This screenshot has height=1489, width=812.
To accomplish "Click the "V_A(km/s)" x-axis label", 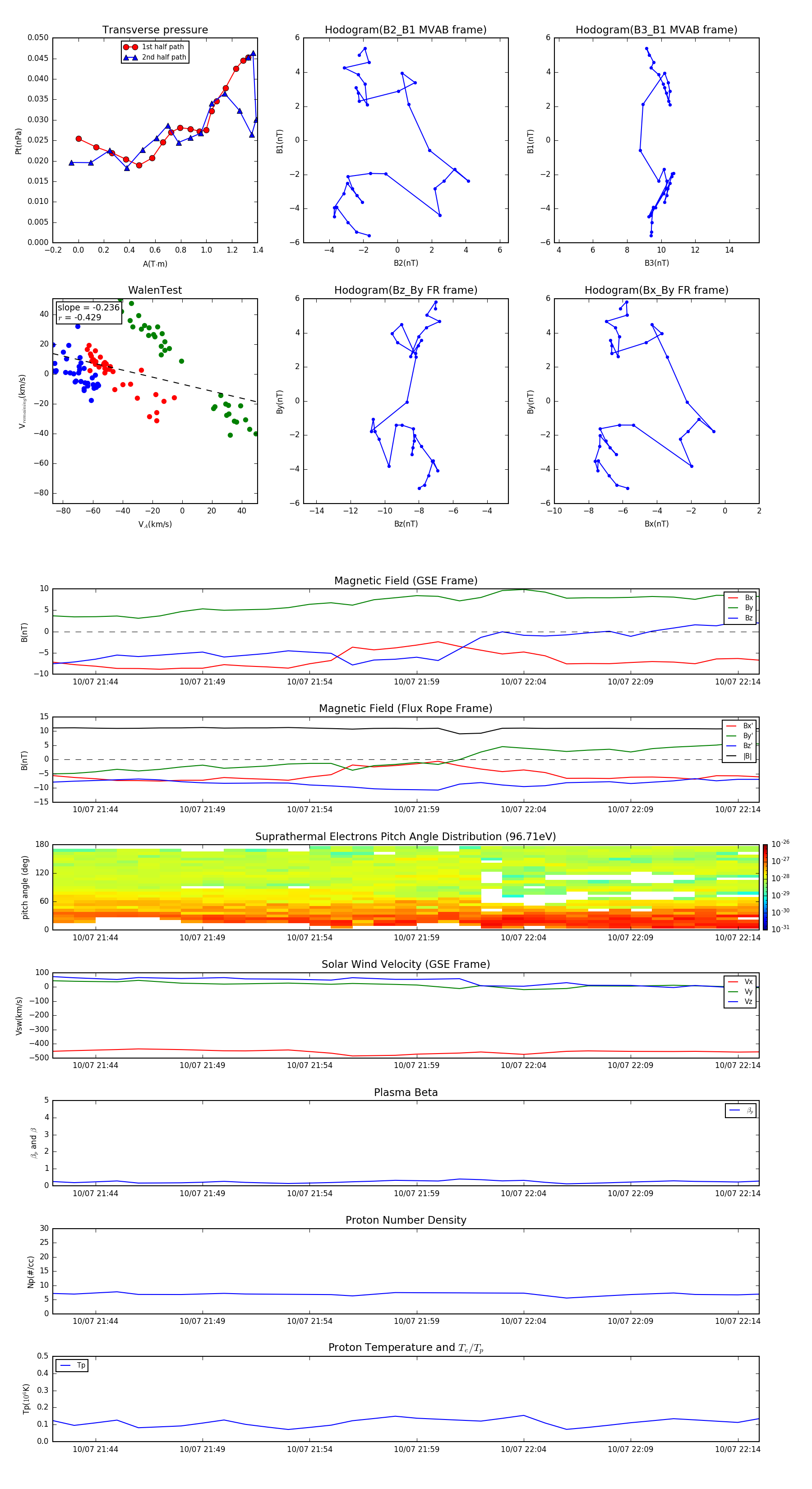I will (155, 524).
